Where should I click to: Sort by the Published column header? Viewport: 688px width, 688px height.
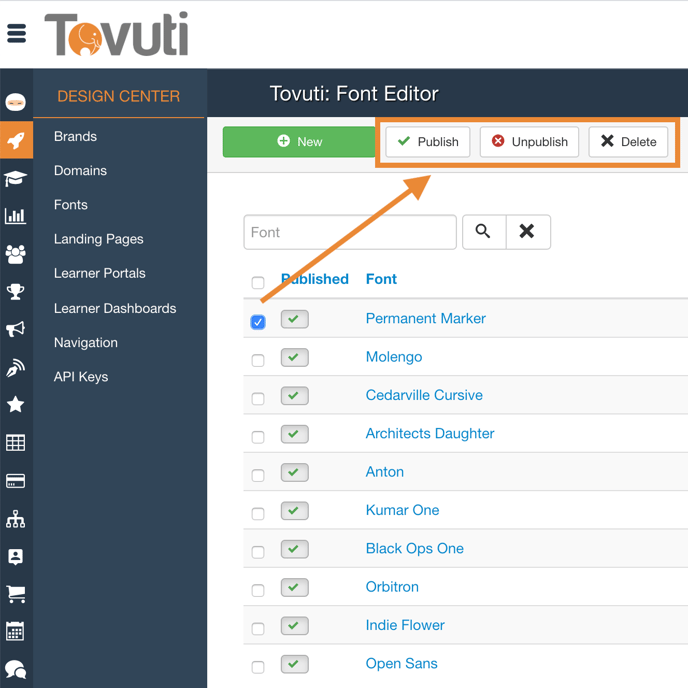[316, 279]
